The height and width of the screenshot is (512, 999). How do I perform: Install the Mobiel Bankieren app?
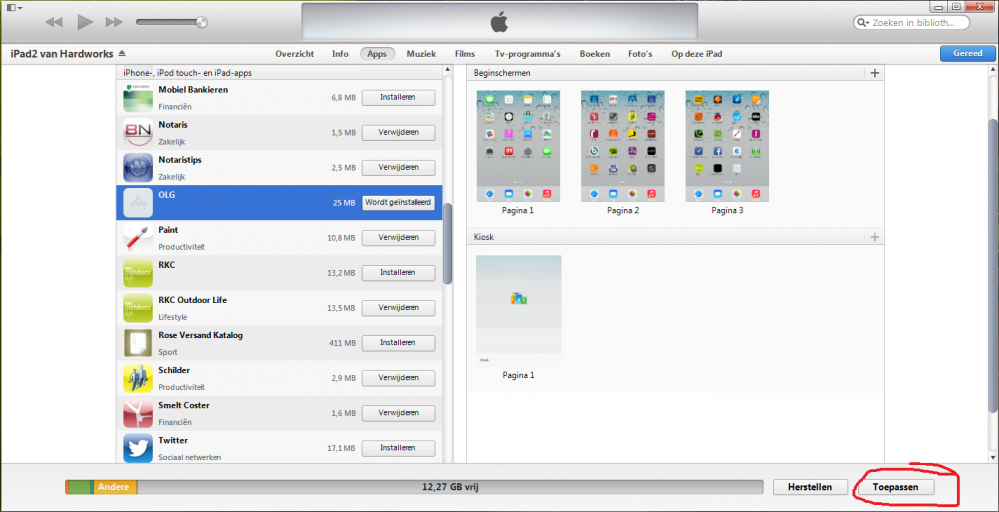398,97
